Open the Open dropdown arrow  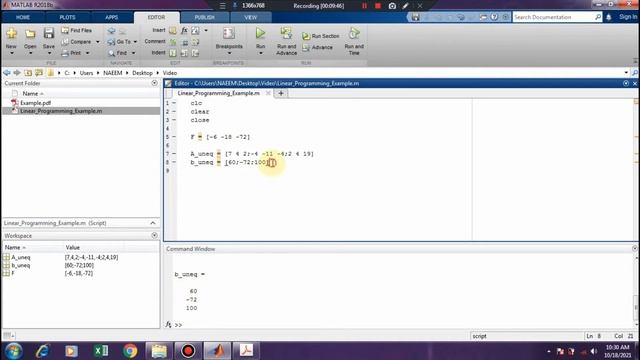pos(30,53)
